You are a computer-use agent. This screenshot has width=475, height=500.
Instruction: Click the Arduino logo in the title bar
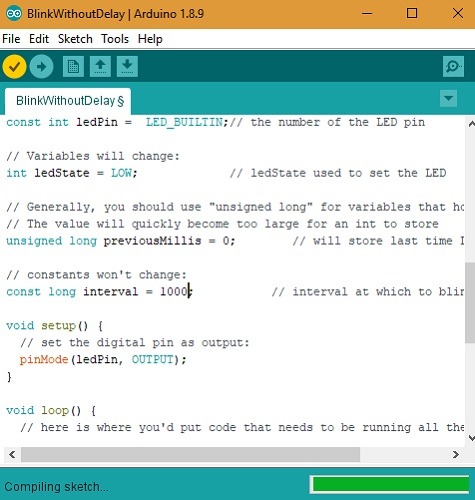(14, 14)
